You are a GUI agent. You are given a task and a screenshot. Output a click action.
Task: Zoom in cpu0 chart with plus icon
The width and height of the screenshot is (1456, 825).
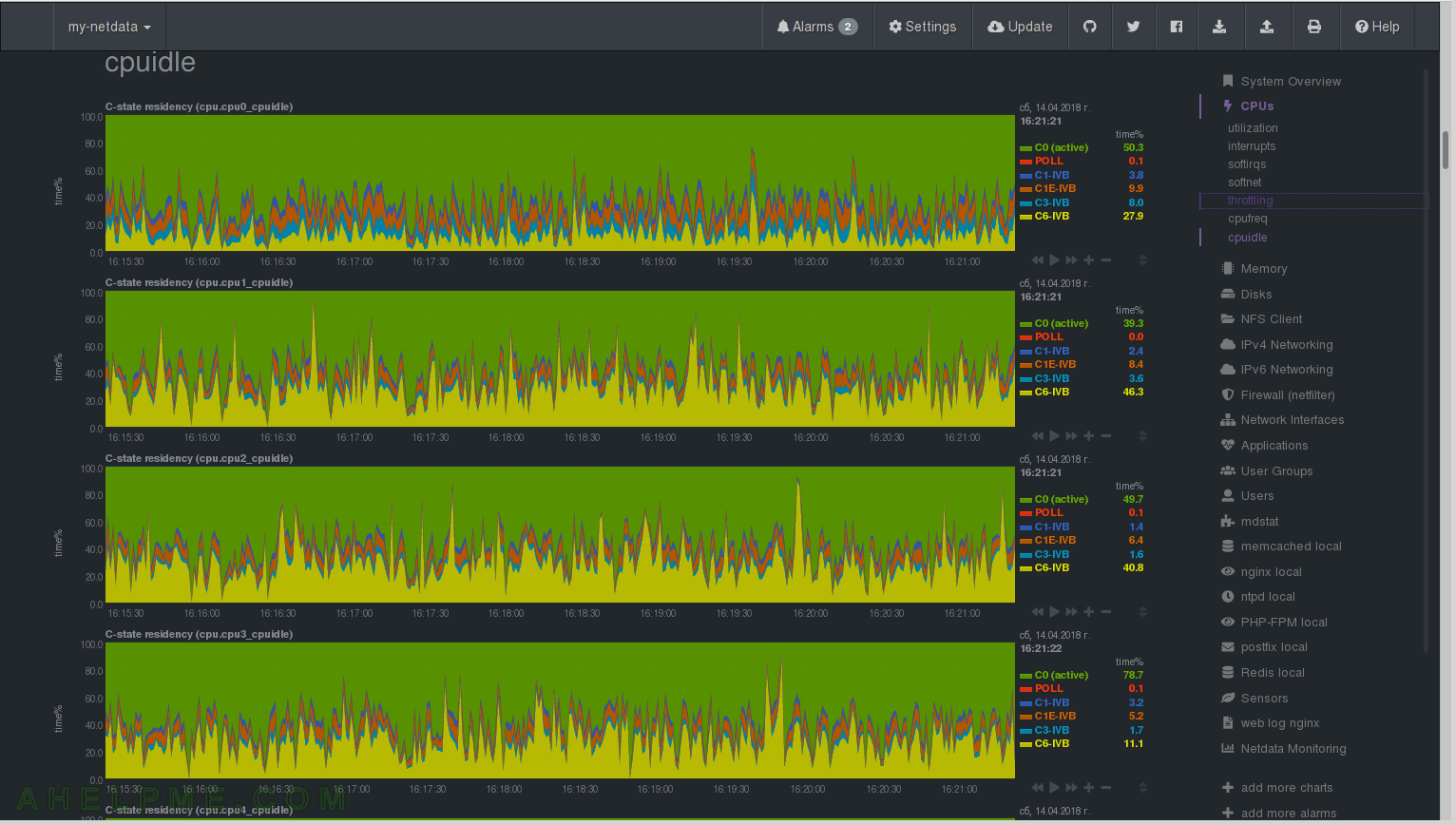pyautogui.click(x=1089, y=260)
